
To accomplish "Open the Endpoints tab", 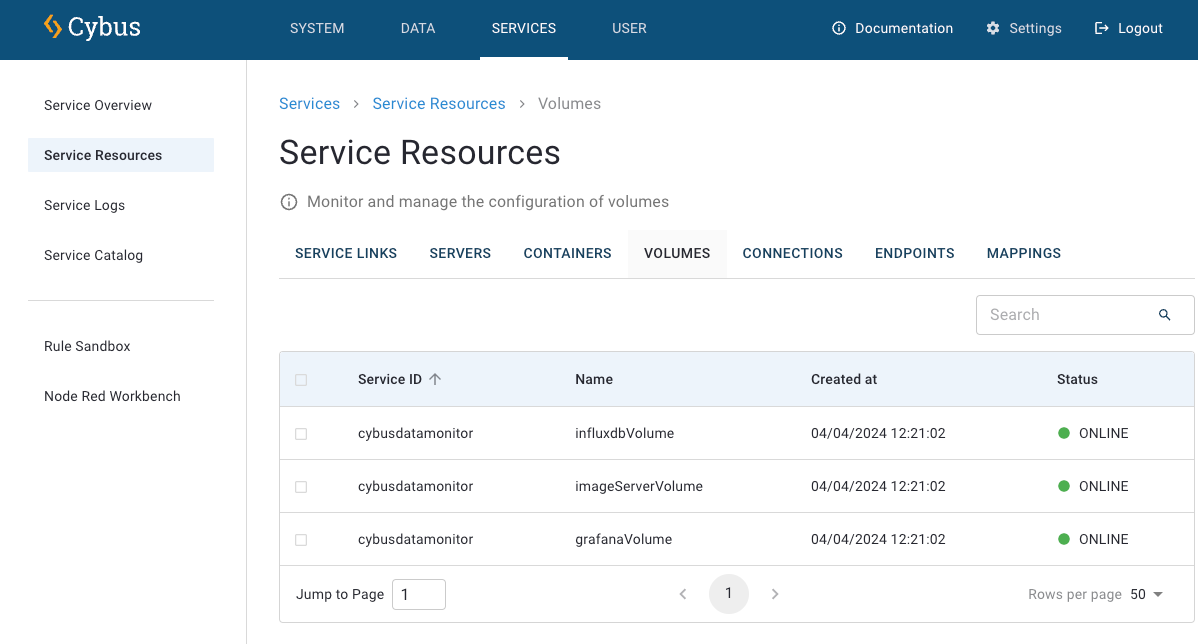I will click(x=914, y=253).
